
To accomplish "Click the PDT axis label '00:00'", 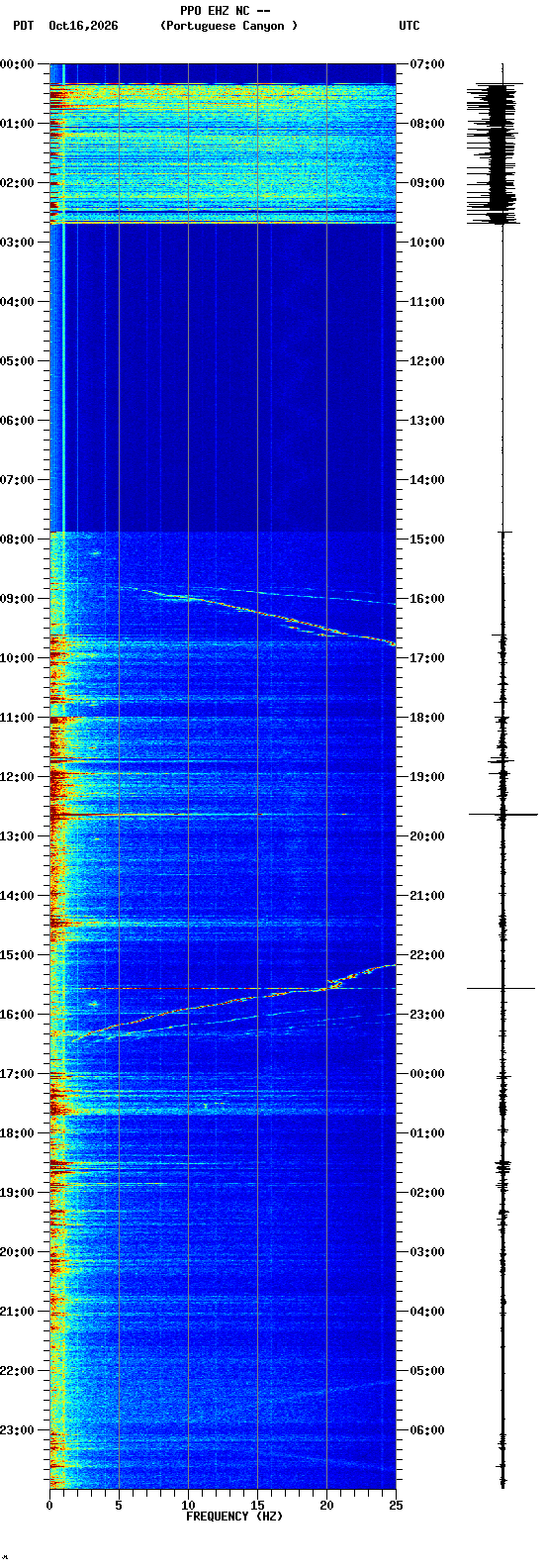I will click(18, 64).
